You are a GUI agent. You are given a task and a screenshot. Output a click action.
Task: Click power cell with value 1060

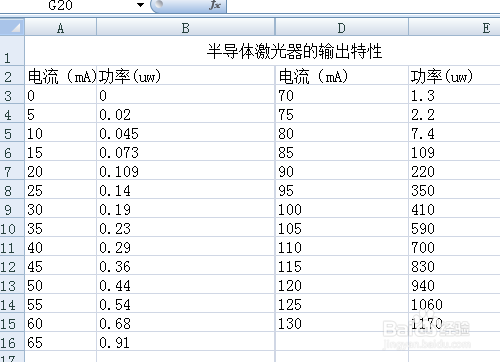454,303
